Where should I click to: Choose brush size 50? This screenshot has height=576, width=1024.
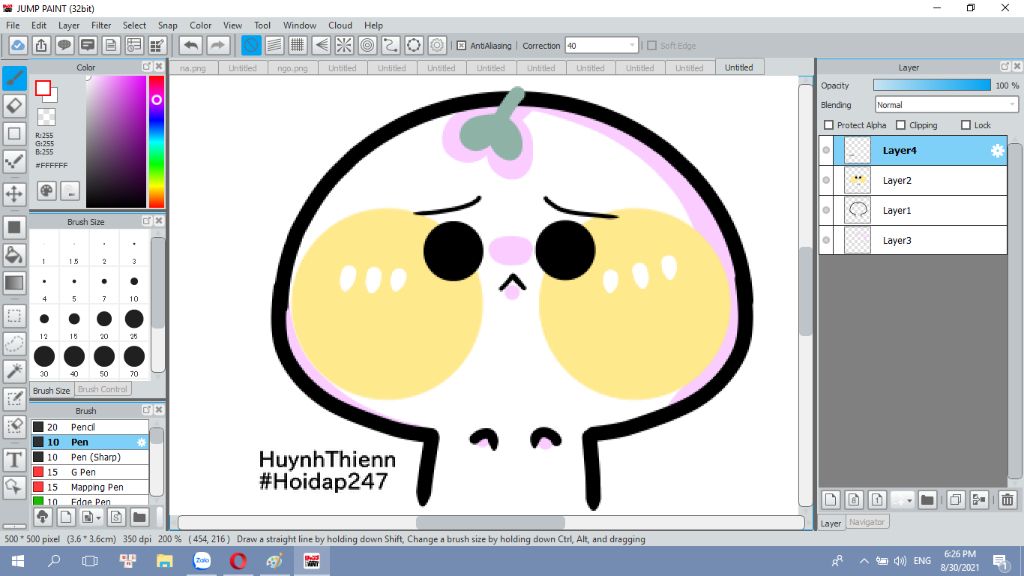pos(104,360)
